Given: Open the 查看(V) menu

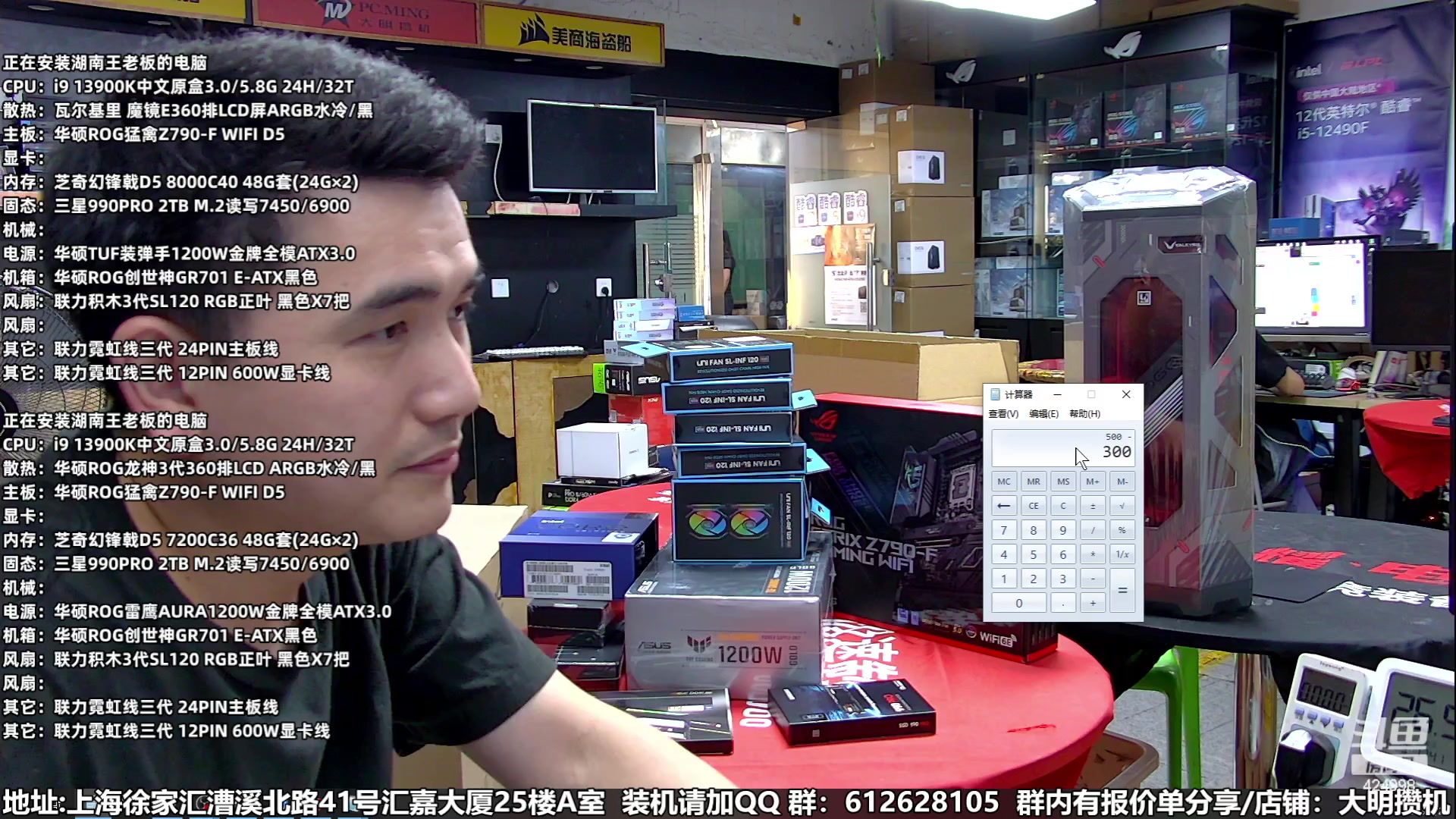Looking at the screenshot, I should 1003,414.
